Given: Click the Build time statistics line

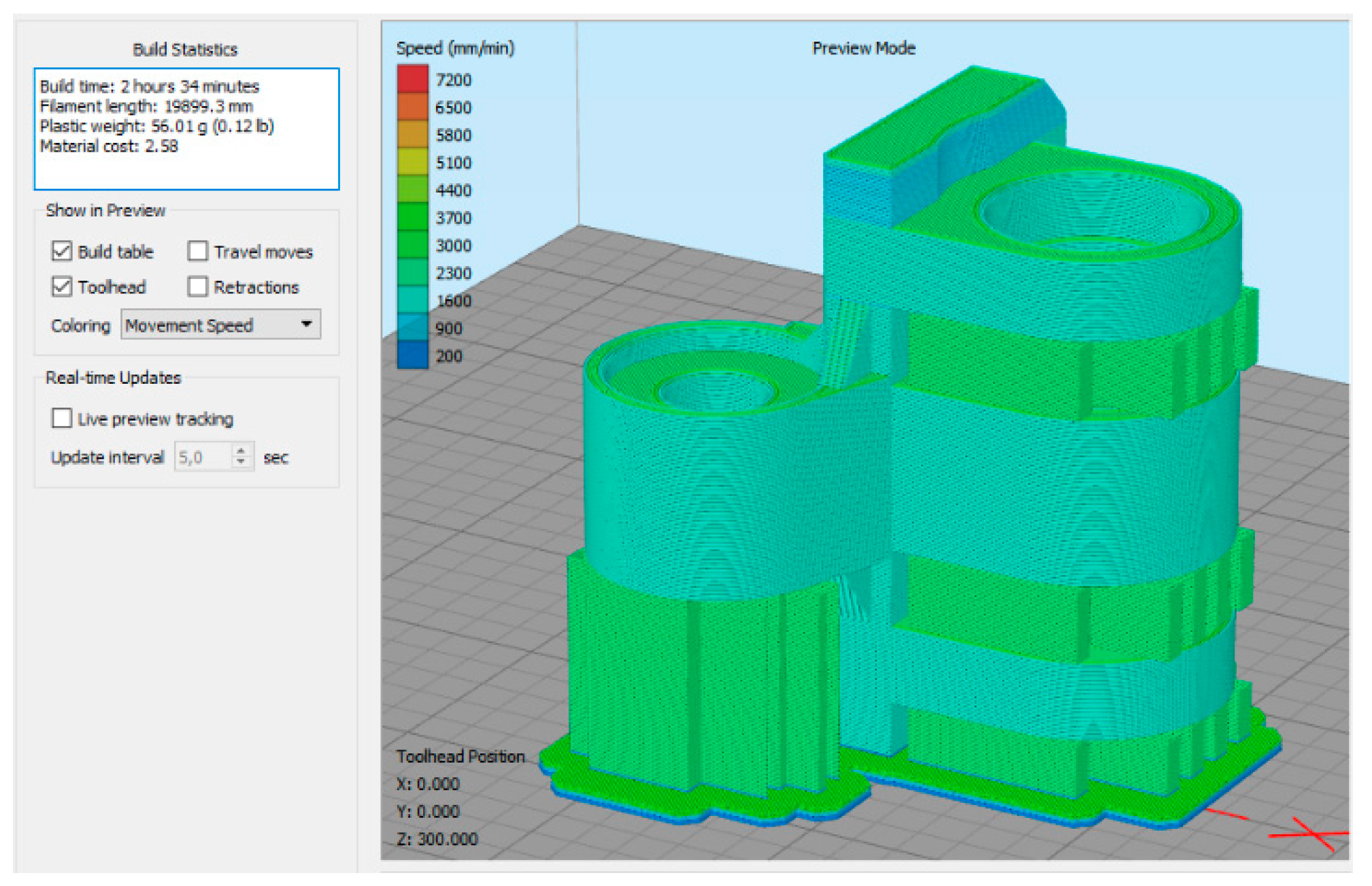Looking at the screenshot, I should 149,86.
